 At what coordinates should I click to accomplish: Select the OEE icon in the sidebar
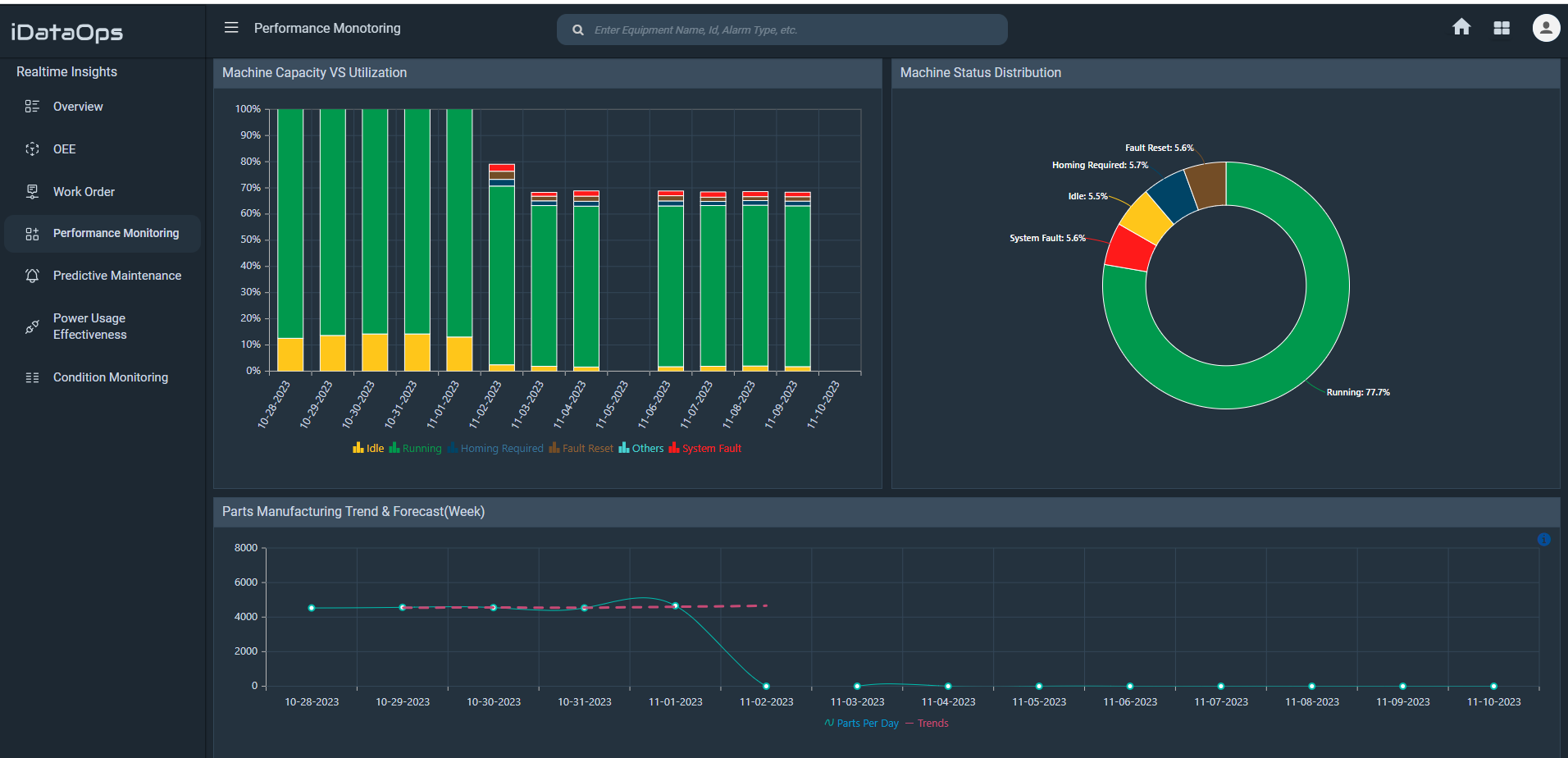[x=32, y=148]
